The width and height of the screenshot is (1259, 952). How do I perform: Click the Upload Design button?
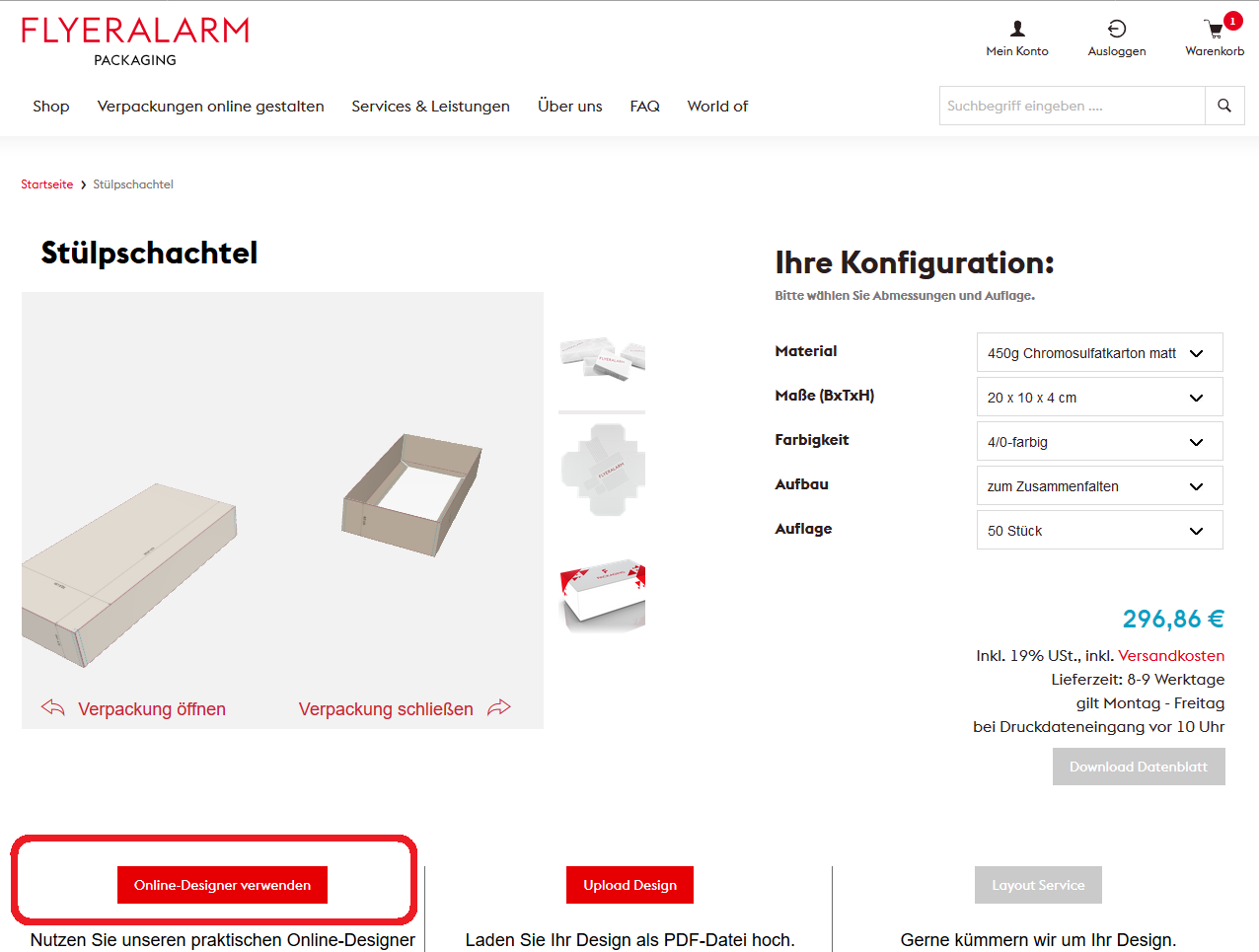click(629, 885)
